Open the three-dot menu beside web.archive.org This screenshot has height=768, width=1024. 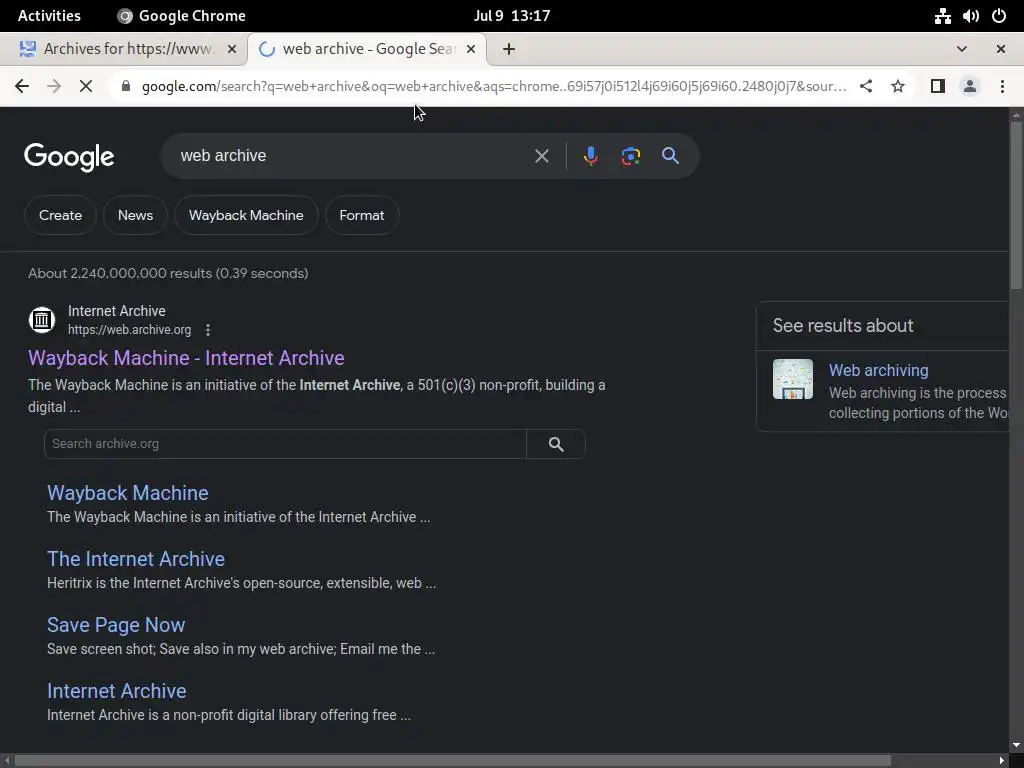coord(208,330)
